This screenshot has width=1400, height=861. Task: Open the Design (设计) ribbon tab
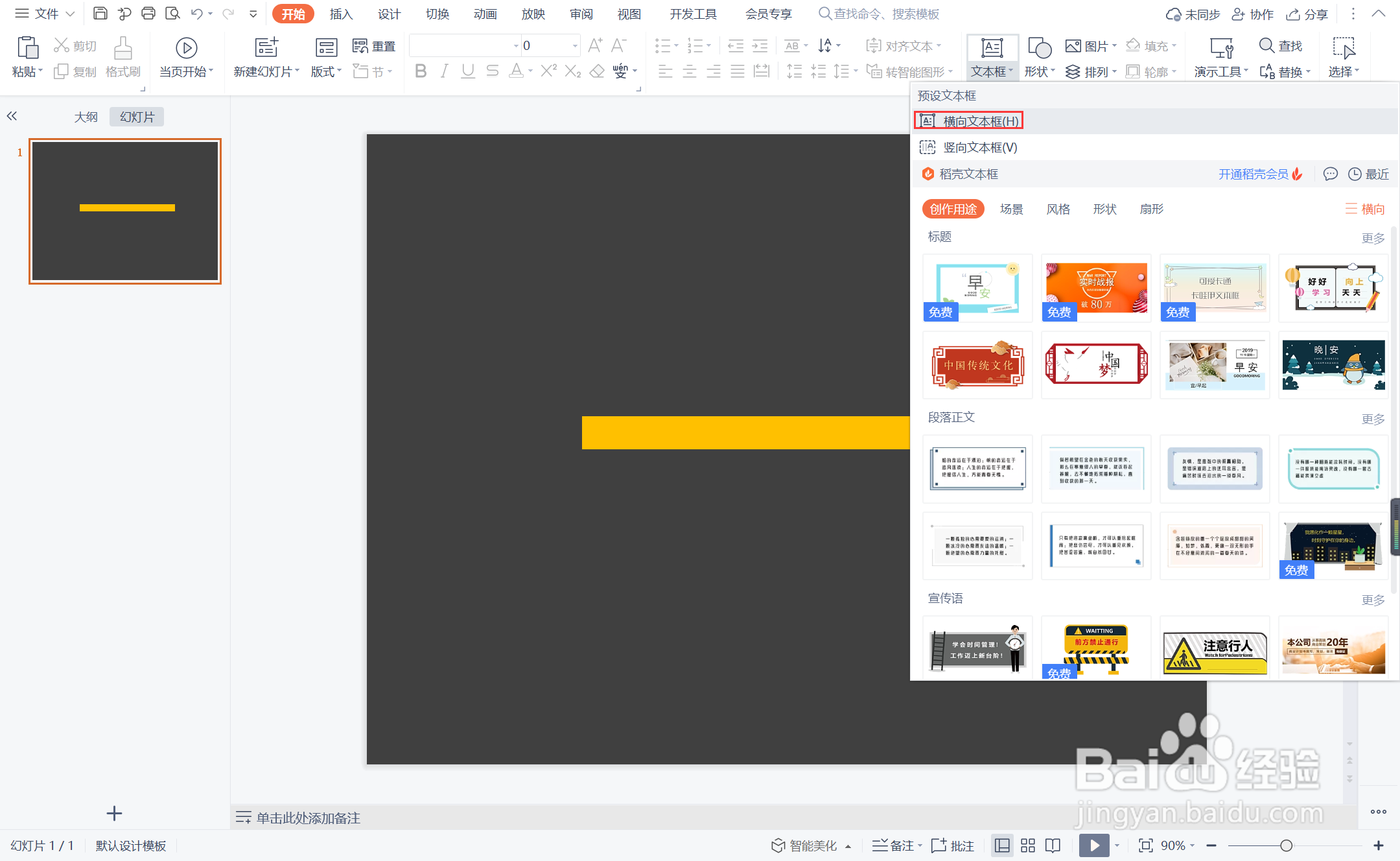[389, 14]
